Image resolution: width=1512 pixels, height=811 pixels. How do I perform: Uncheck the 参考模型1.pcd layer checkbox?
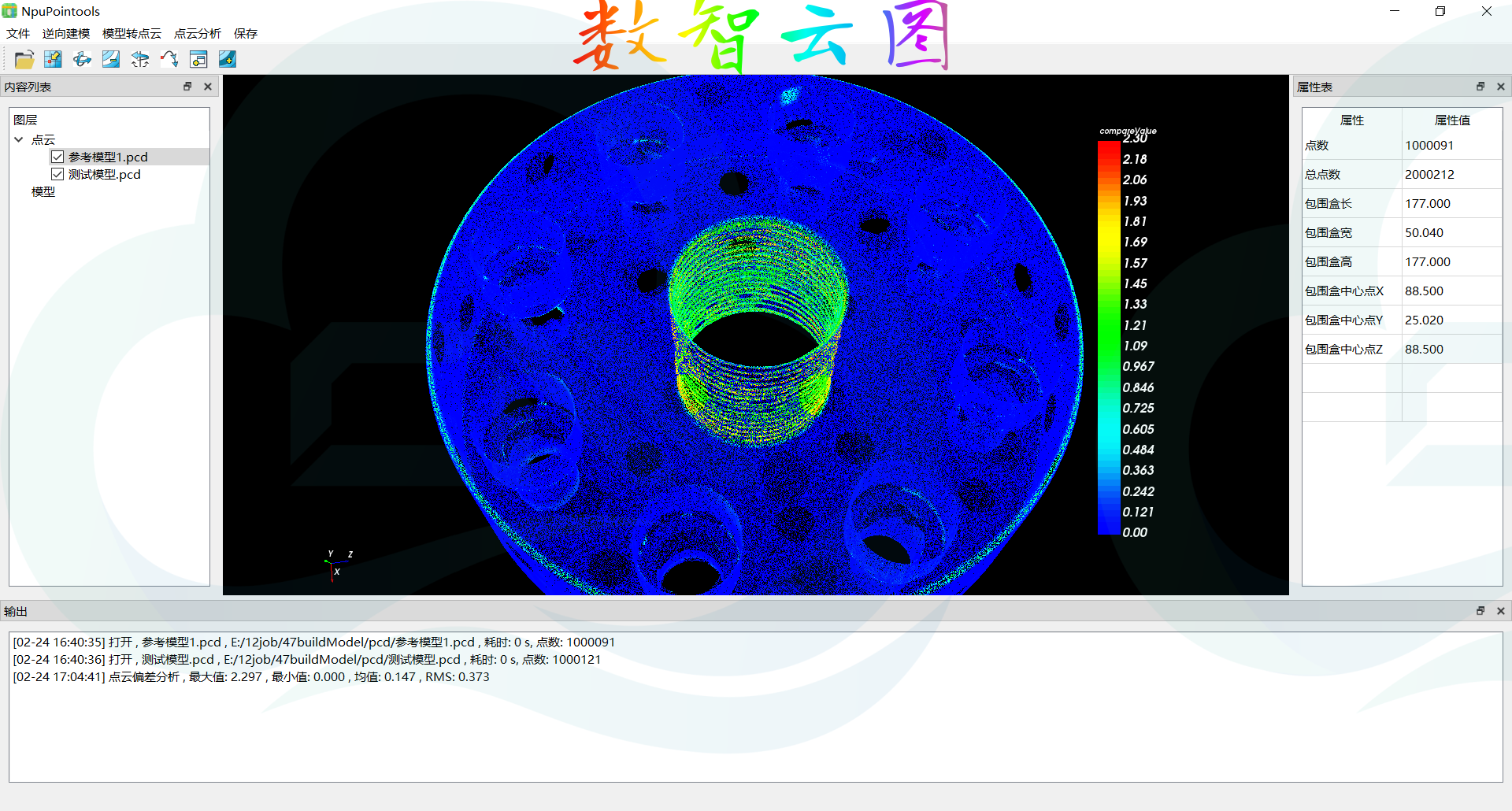(x=57, y=157)
